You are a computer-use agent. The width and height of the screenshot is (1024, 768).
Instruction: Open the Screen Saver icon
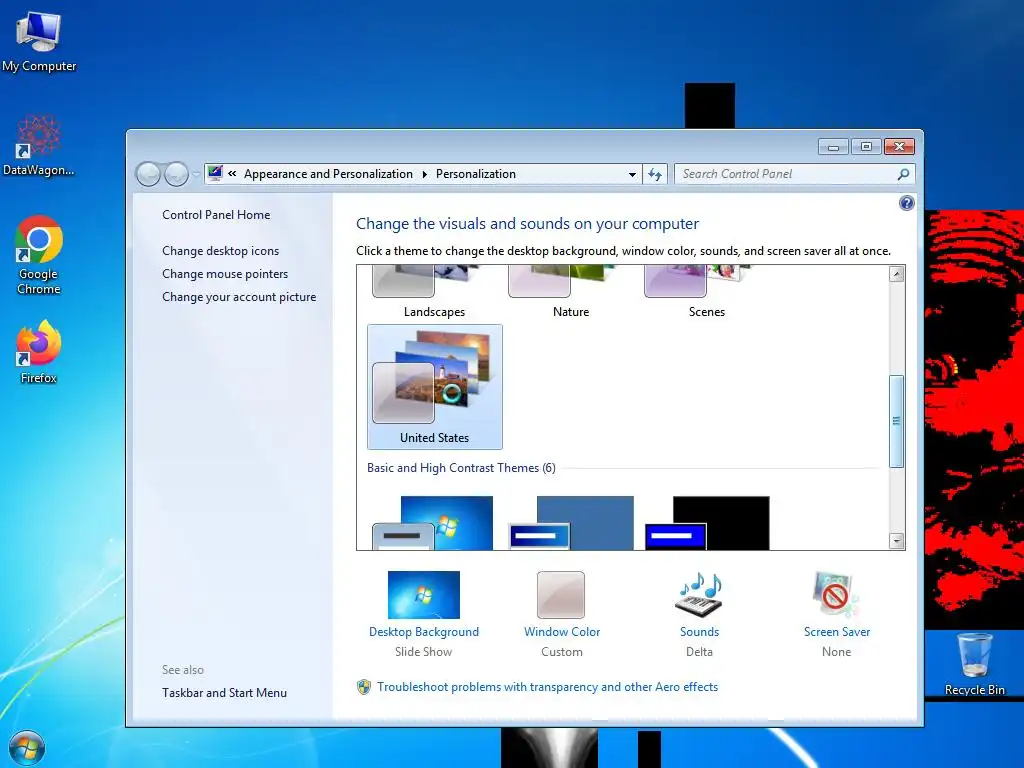tap(836, 595)
